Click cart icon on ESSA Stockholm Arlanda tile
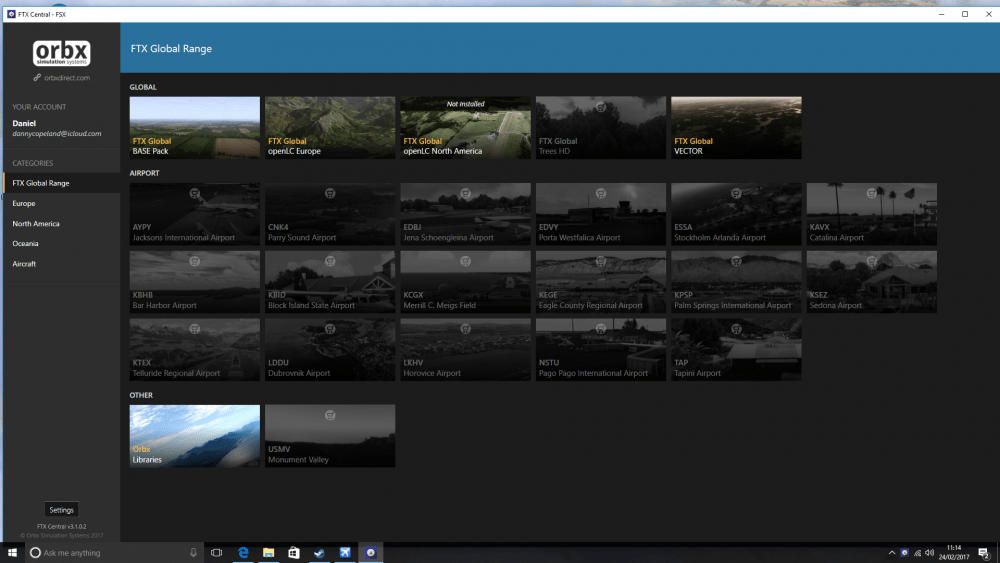The image size is (1000, 563). [736, 193]
